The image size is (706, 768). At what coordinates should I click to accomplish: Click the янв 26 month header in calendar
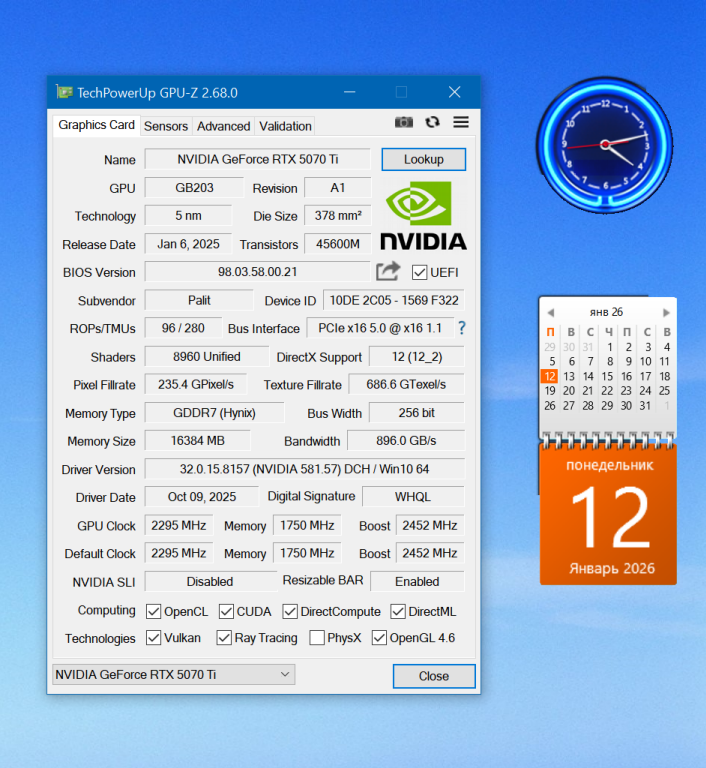(x=607, y=312)
